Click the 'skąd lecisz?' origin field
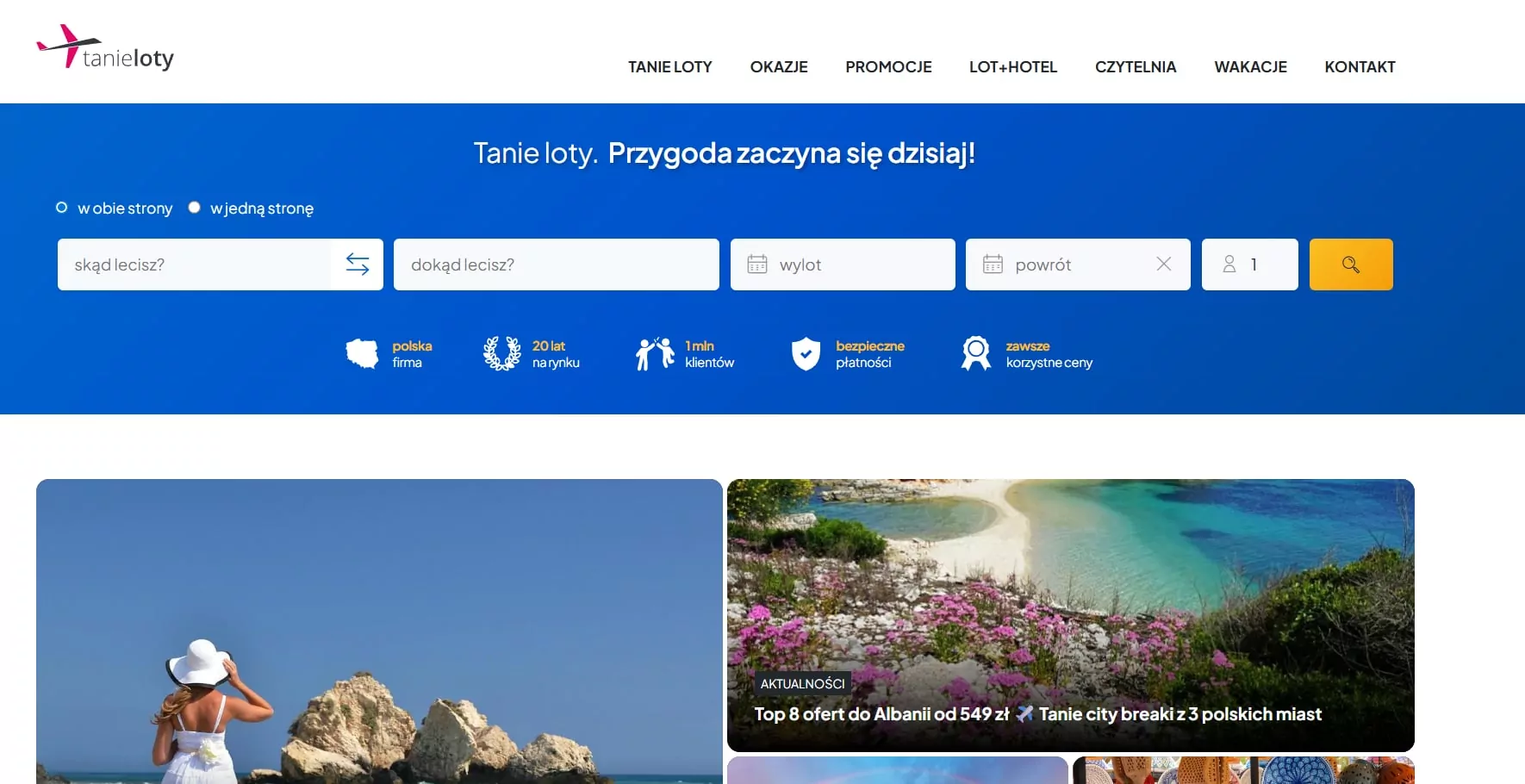Screen dimensions: 1525x784 194,264
